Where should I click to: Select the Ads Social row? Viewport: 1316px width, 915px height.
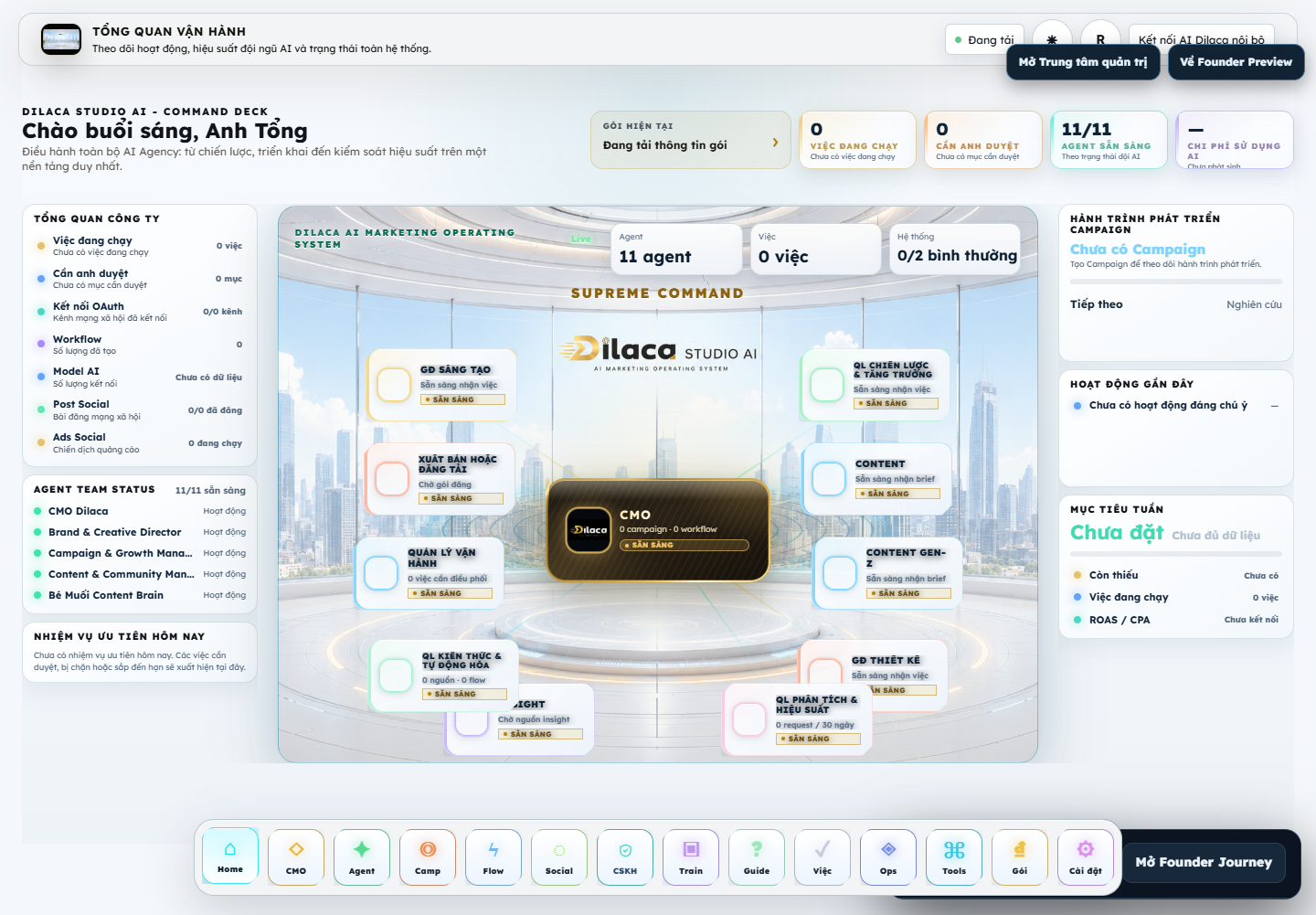(139, 442)
